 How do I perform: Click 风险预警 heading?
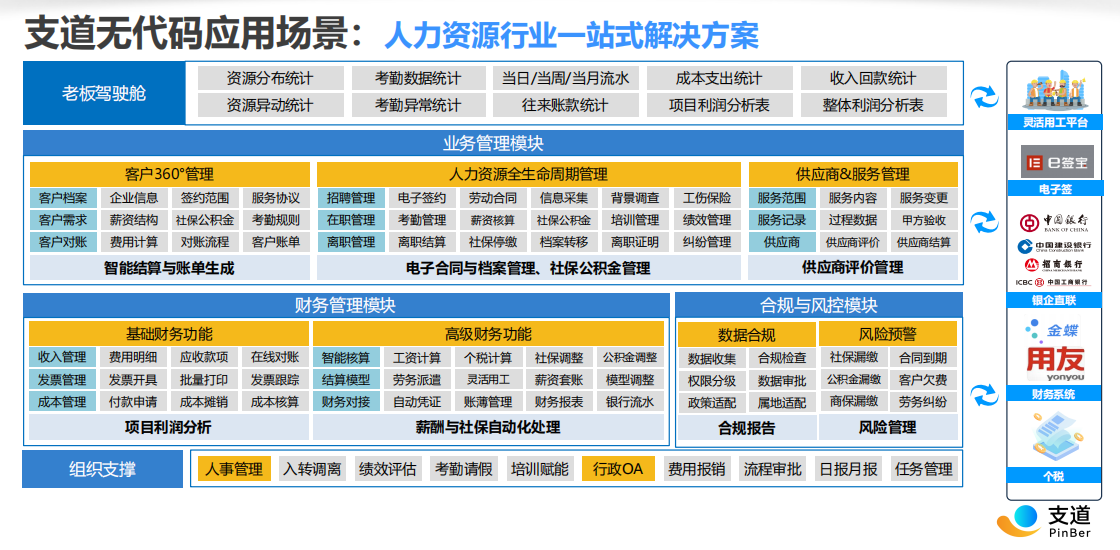pyautogui.click(x=887, y=334)
